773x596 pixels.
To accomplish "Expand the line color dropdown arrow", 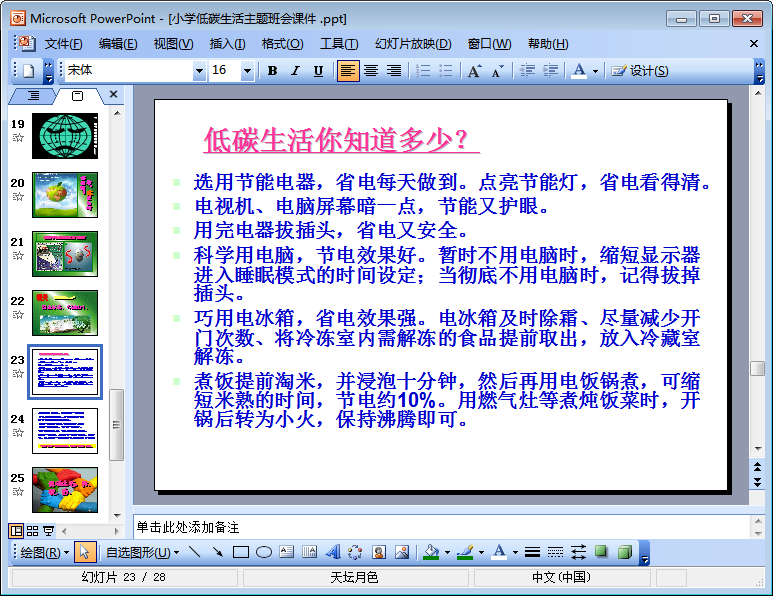I will (481, 552).
